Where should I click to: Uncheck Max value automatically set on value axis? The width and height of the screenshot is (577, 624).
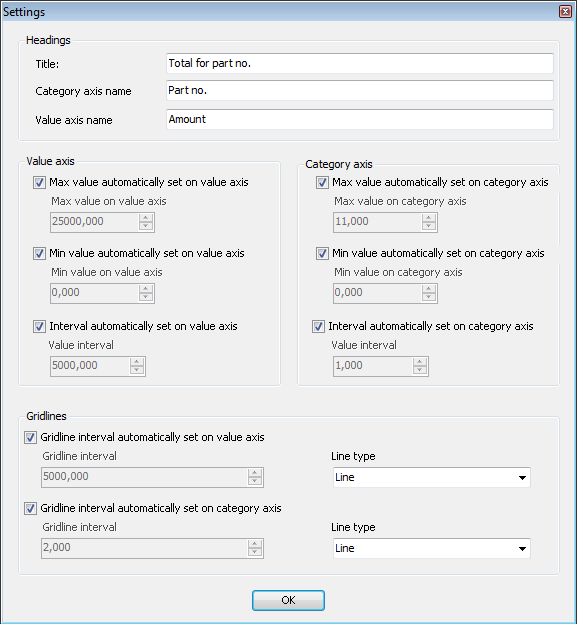point(39,183)
